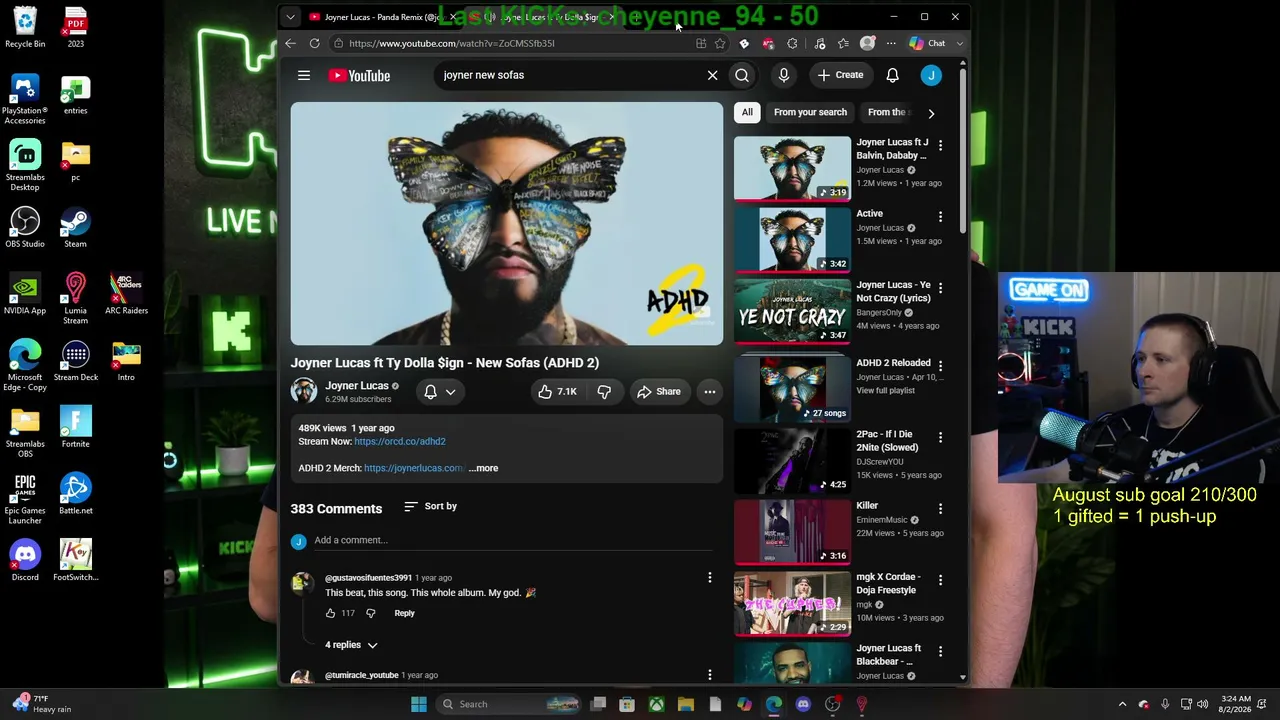The height and width of the screenshot is (720, 1280).
Task: Dislike the New Sofas video
Action: (604, 392)
